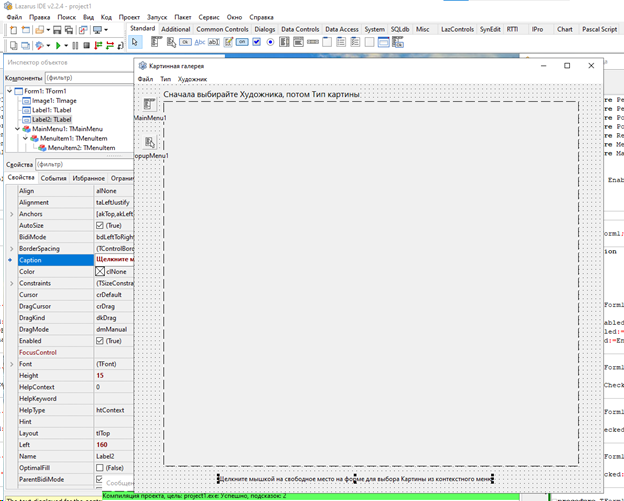The height and width of the screenshot is (501, 624).
Task: Expand the Anchors property
Action: click(12, 214)
